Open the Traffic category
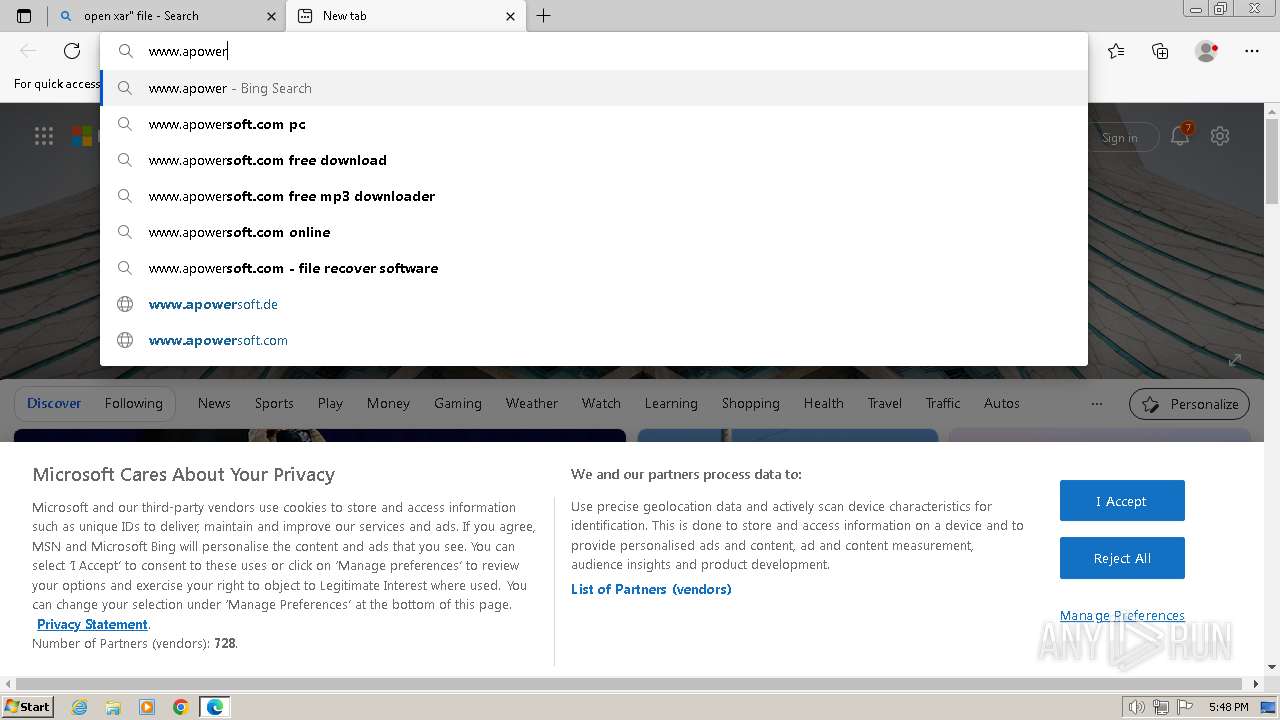Image resolution: width=1280 pixels, height=720 pixels. (943, 403)
